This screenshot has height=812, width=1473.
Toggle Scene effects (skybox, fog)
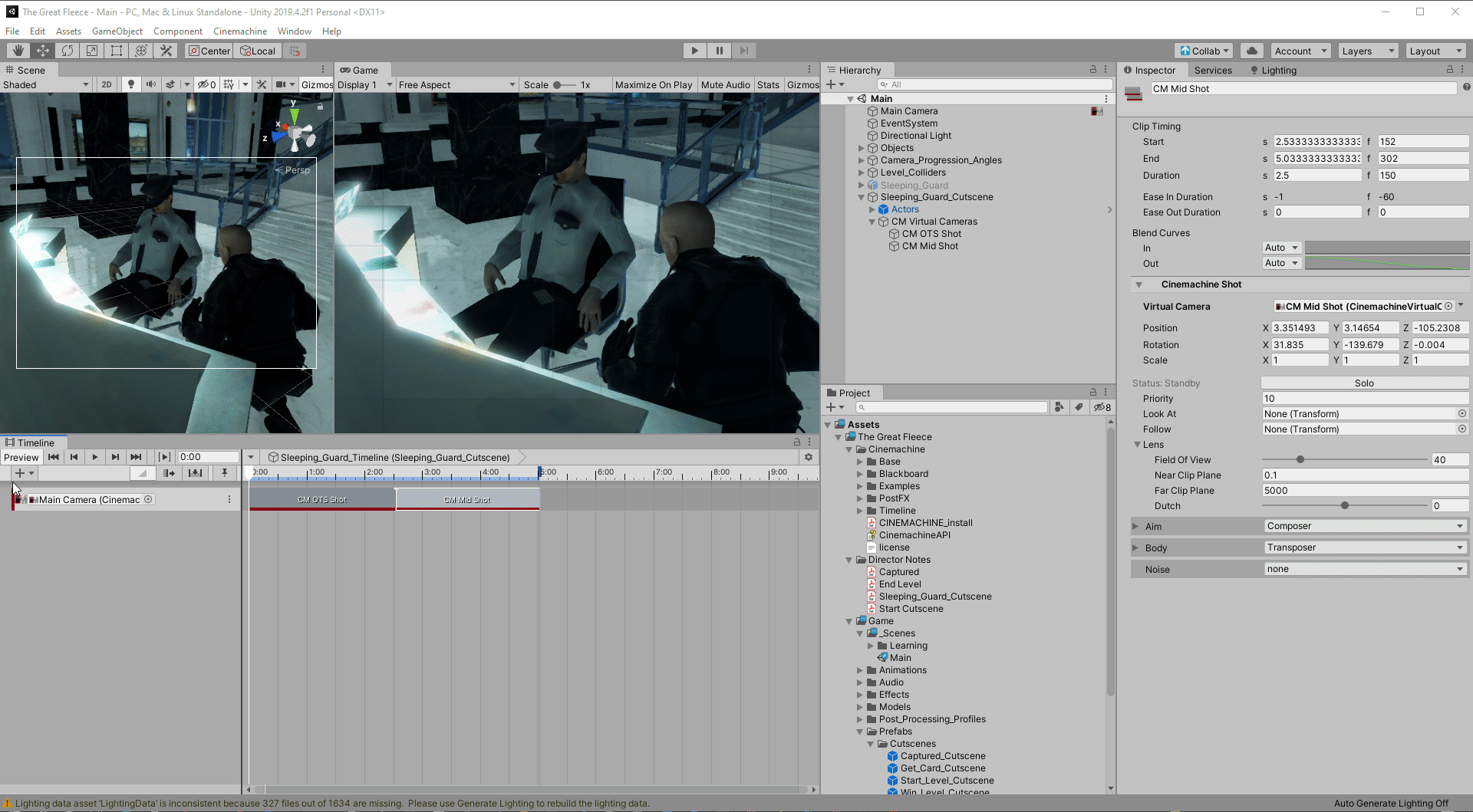click(x=170, y=84)
